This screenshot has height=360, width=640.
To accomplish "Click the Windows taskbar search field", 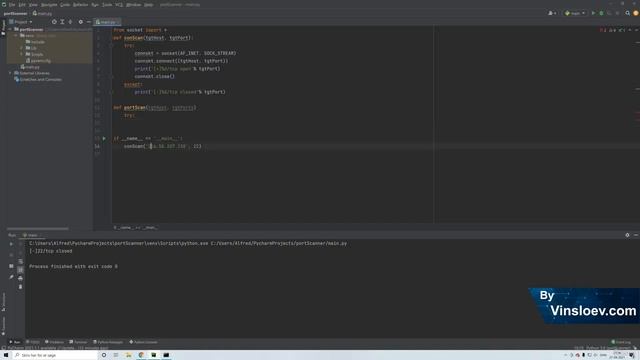I will (55, 355).
